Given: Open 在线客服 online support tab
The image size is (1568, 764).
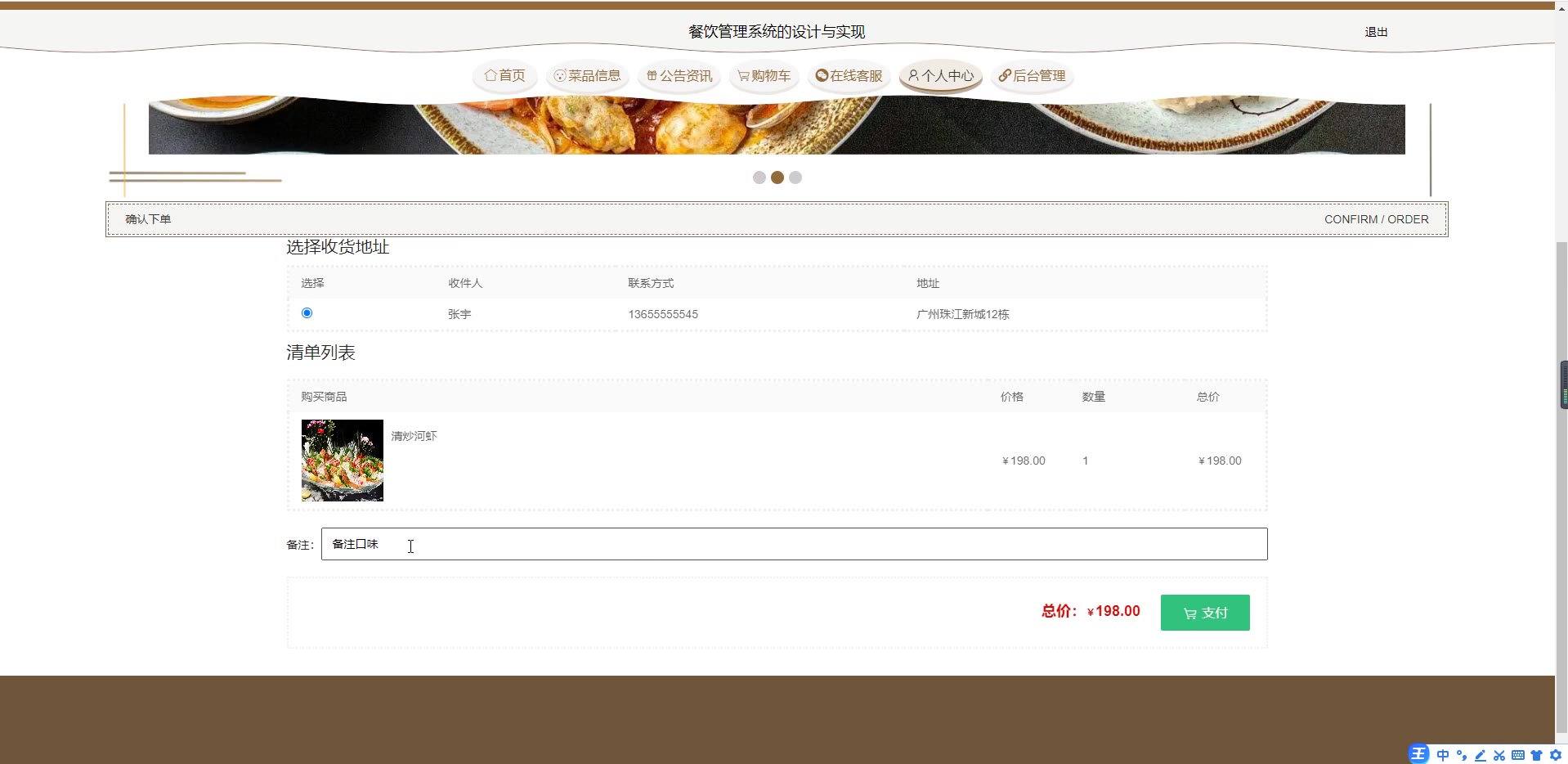Looking at the screenshot, I should pos(849,76).
